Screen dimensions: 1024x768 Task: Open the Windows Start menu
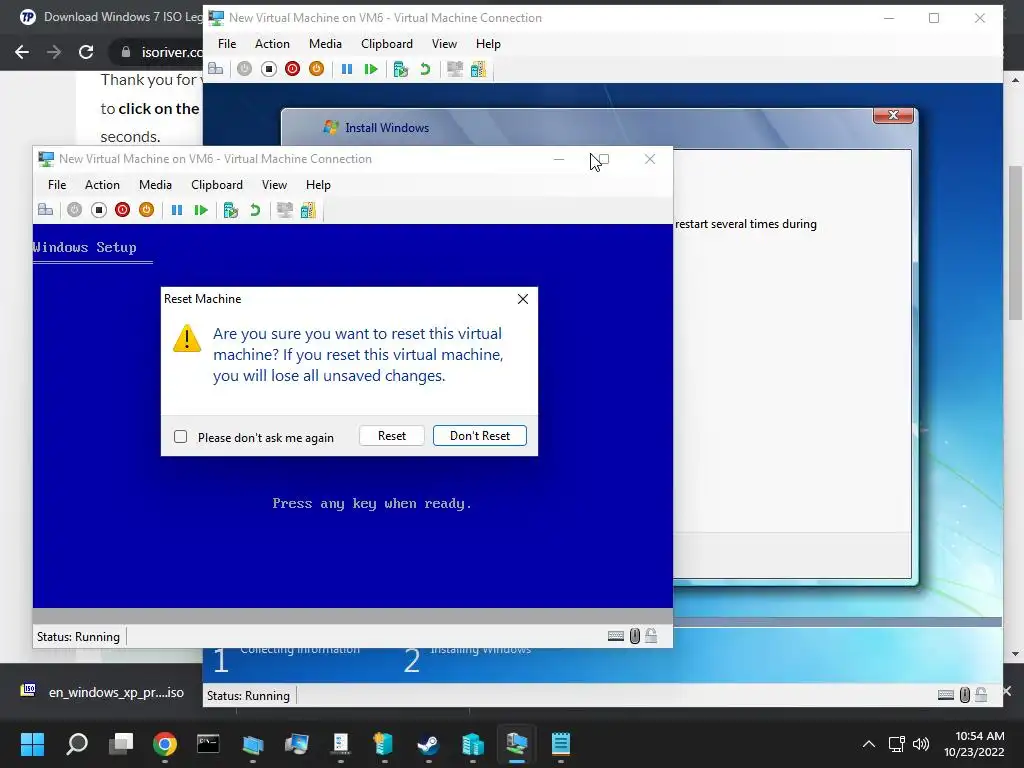click(x=32, y=744)
